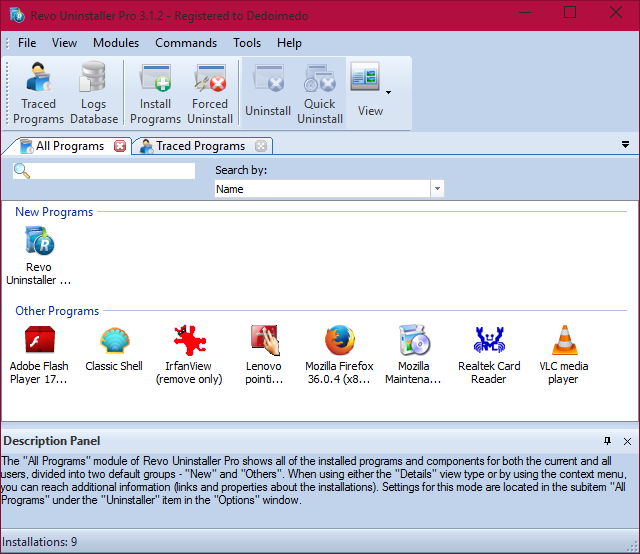This screenshot has height=554, width=640.
Task: Start Forced Uninstall from the toolbar
Action: coord(210,92)
